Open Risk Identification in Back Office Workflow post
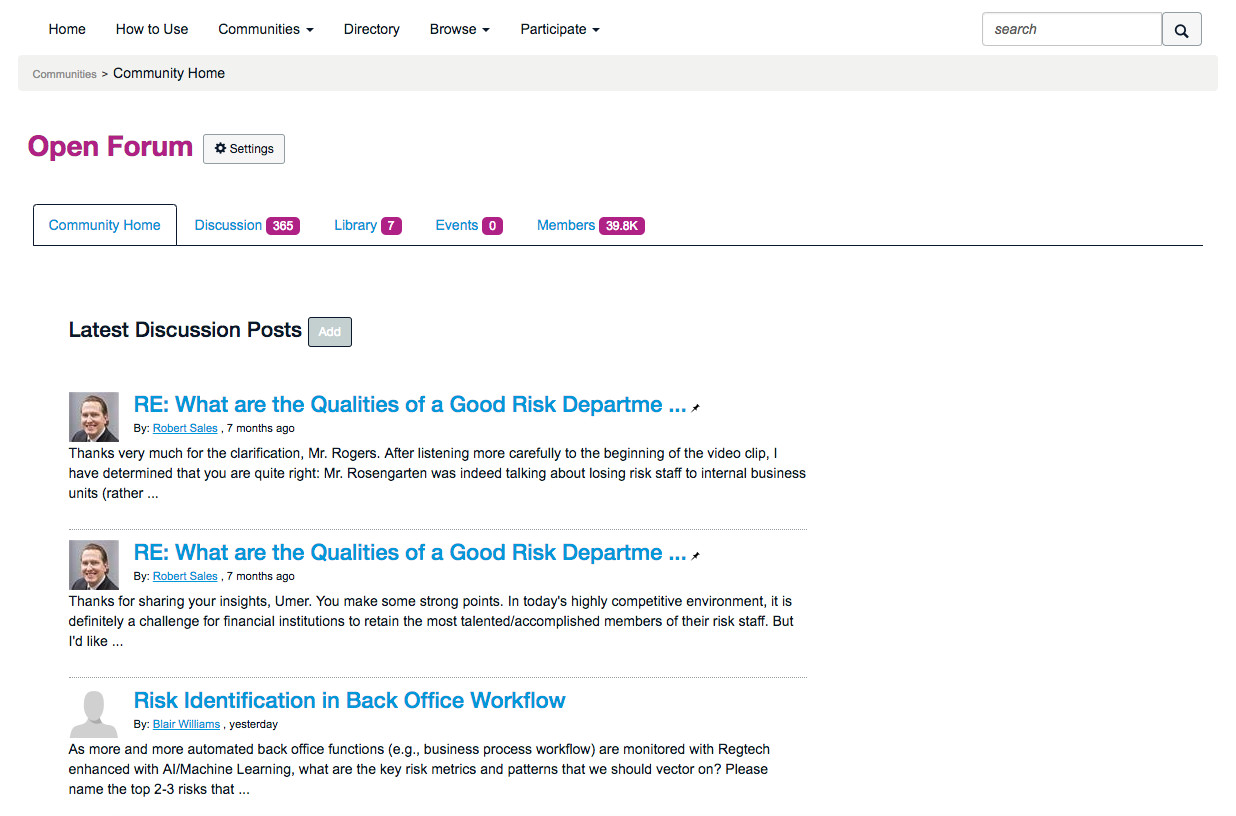The width and height of the screenshot is (1236, 816). (x=349, y=701)
